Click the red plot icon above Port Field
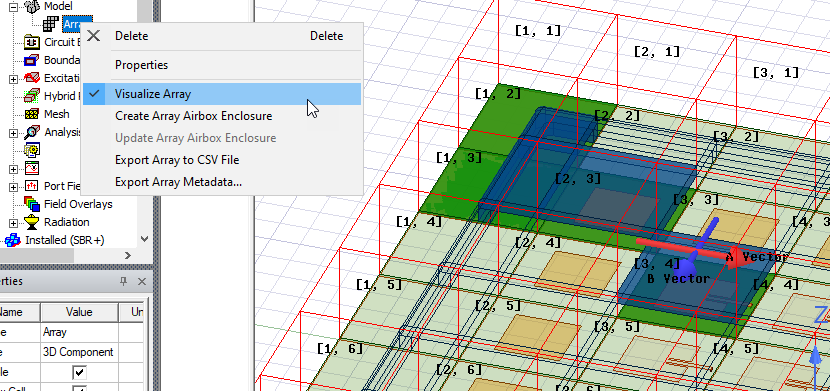Image resolution: width=830 pixels, height=391 pixels. point(32,168)
